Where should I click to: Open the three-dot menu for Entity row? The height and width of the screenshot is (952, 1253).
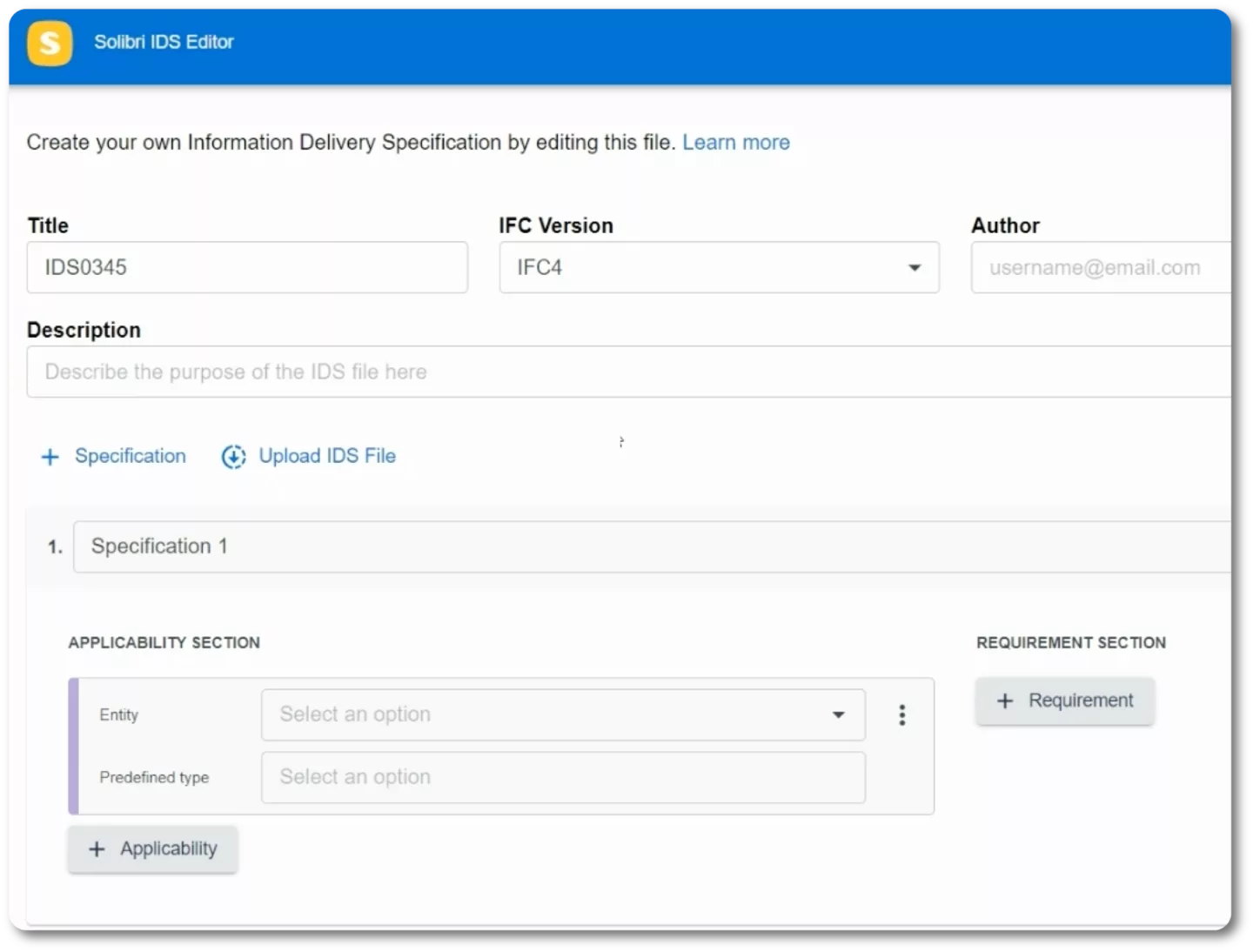coord(902,715)
